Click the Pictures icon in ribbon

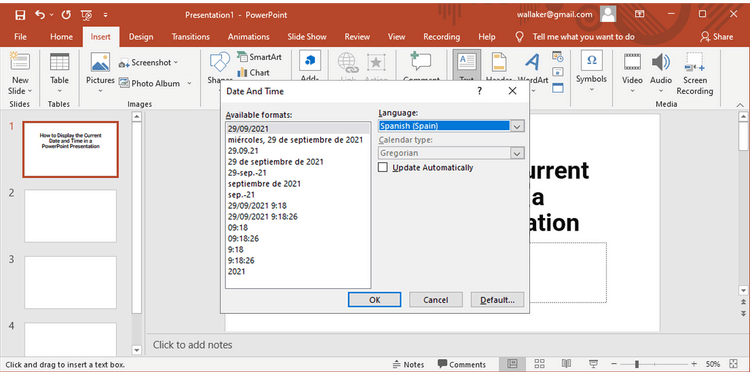pos(100,62)
